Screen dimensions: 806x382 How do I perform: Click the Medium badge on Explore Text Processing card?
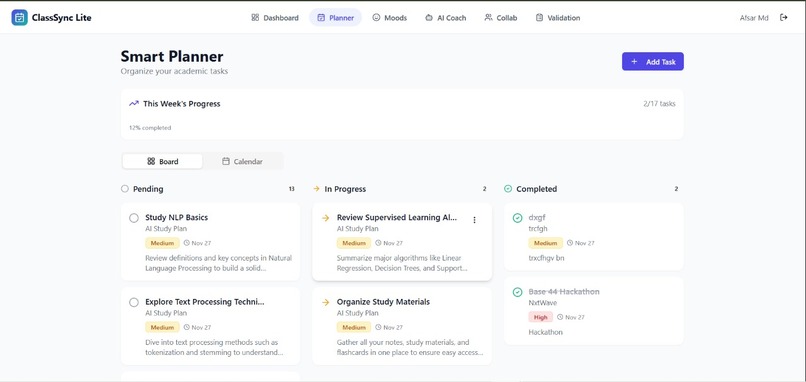[x=162, y=328]
